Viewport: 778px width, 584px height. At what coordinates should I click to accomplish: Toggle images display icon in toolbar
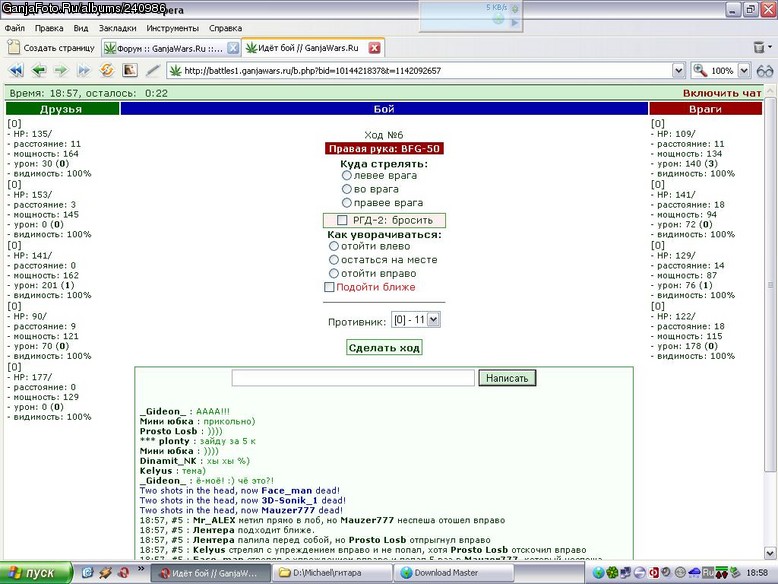[x=130, y=70]
